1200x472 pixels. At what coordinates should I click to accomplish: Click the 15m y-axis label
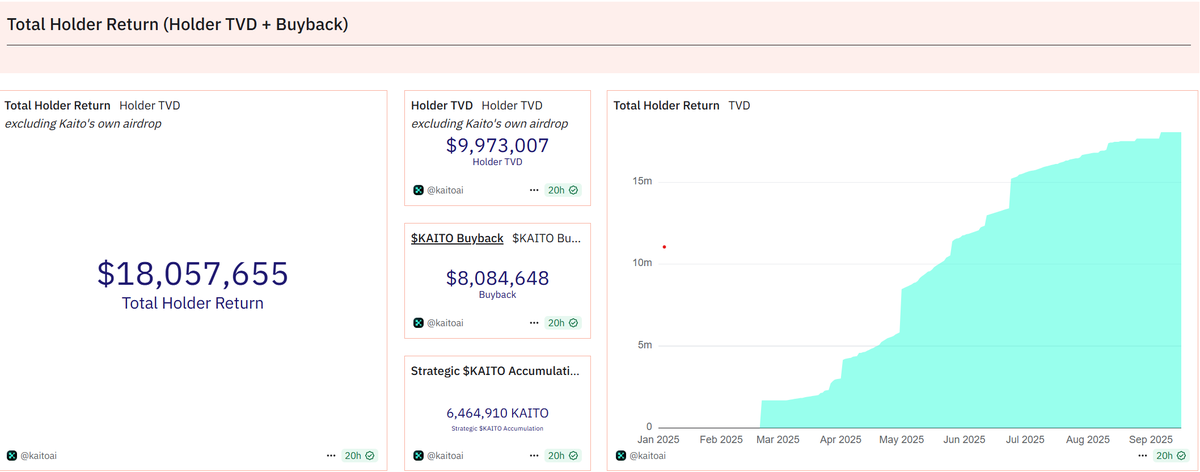(642, 181)
